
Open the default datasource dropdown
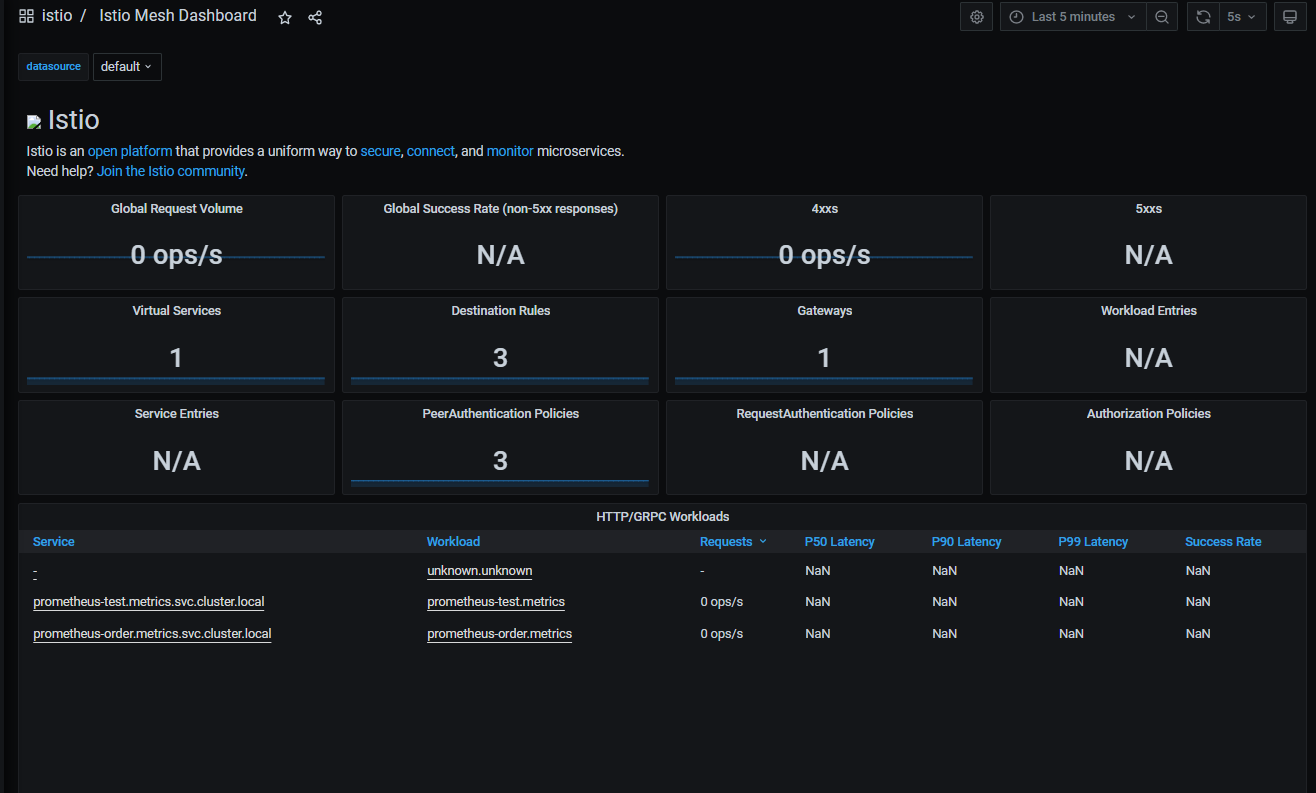[127, 67]
